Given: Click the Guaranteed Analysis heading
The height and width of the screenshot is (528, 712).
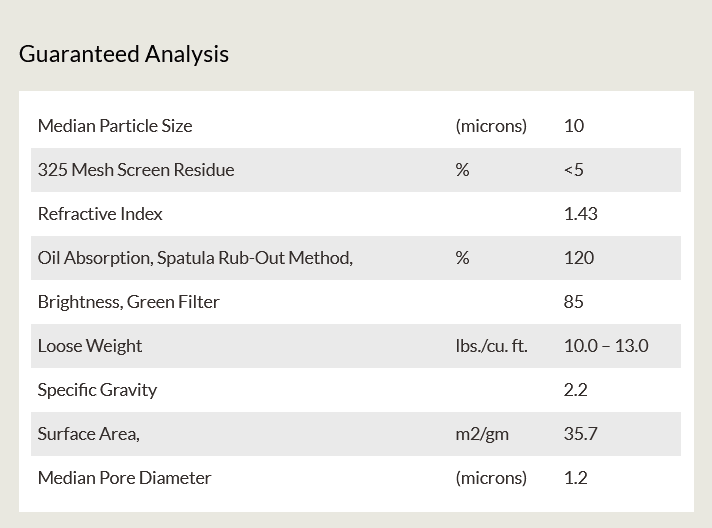Looking at the screenshot, I should click(x=124, y=54).
